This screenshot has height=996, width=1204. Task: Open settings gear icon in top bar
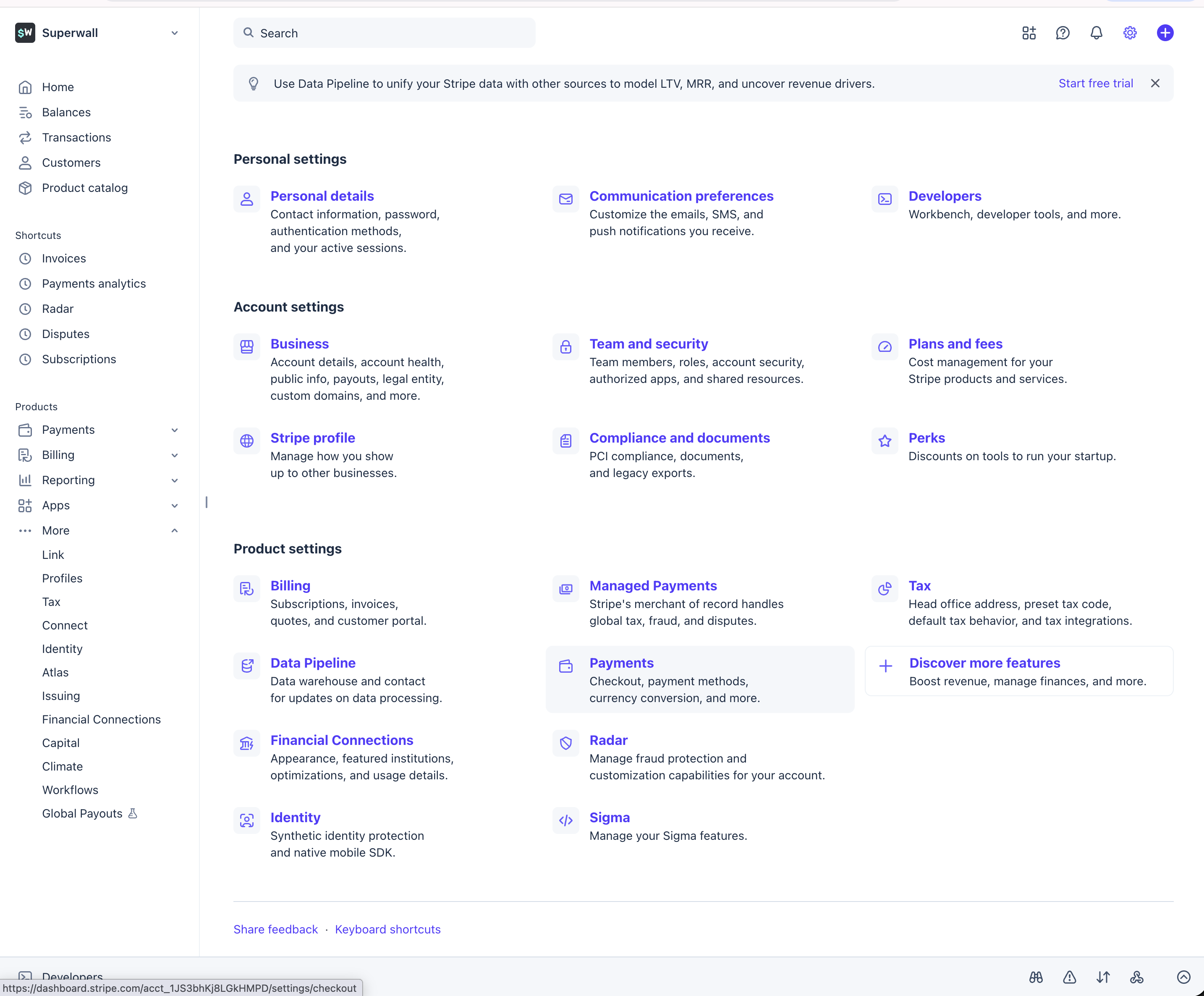tap(1129, 33)
